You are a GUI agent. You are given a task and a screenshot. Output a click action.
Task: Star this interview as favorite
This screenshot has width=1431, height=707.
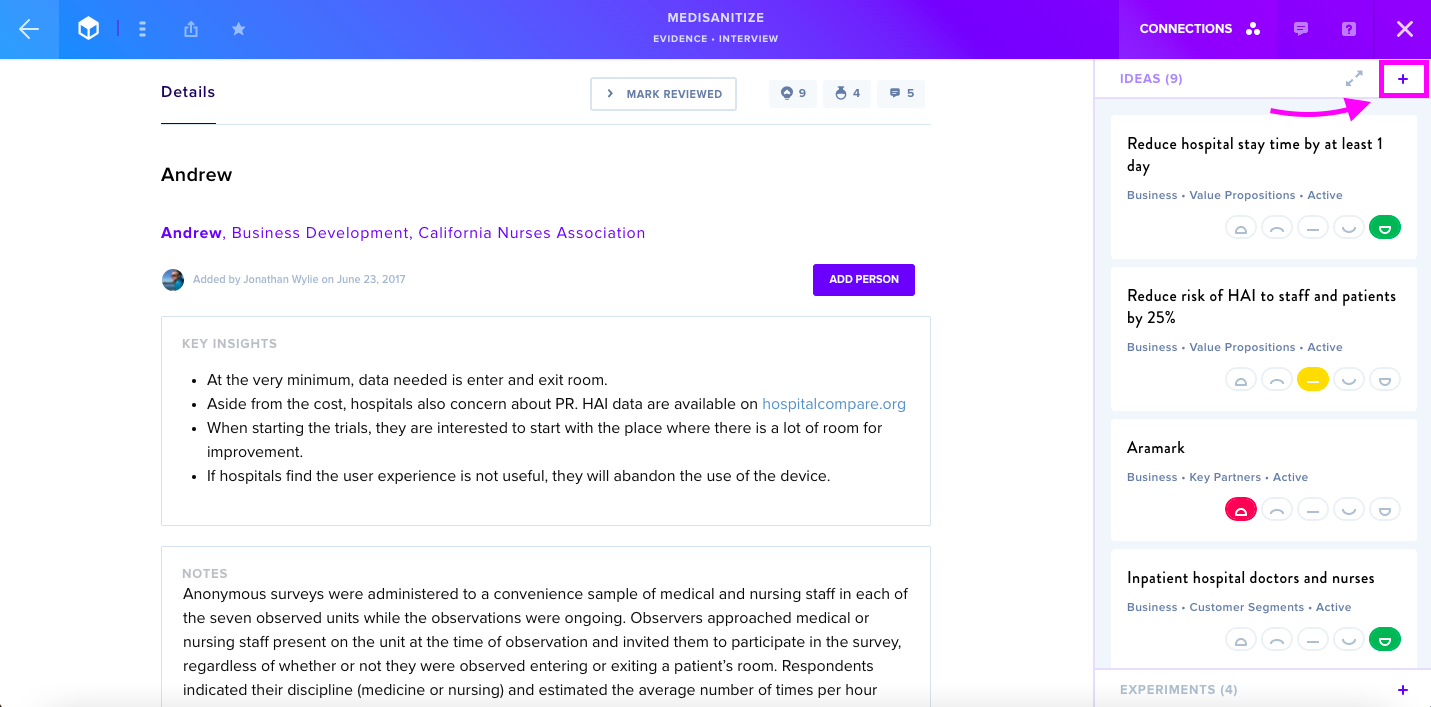[x=238, y=29]
